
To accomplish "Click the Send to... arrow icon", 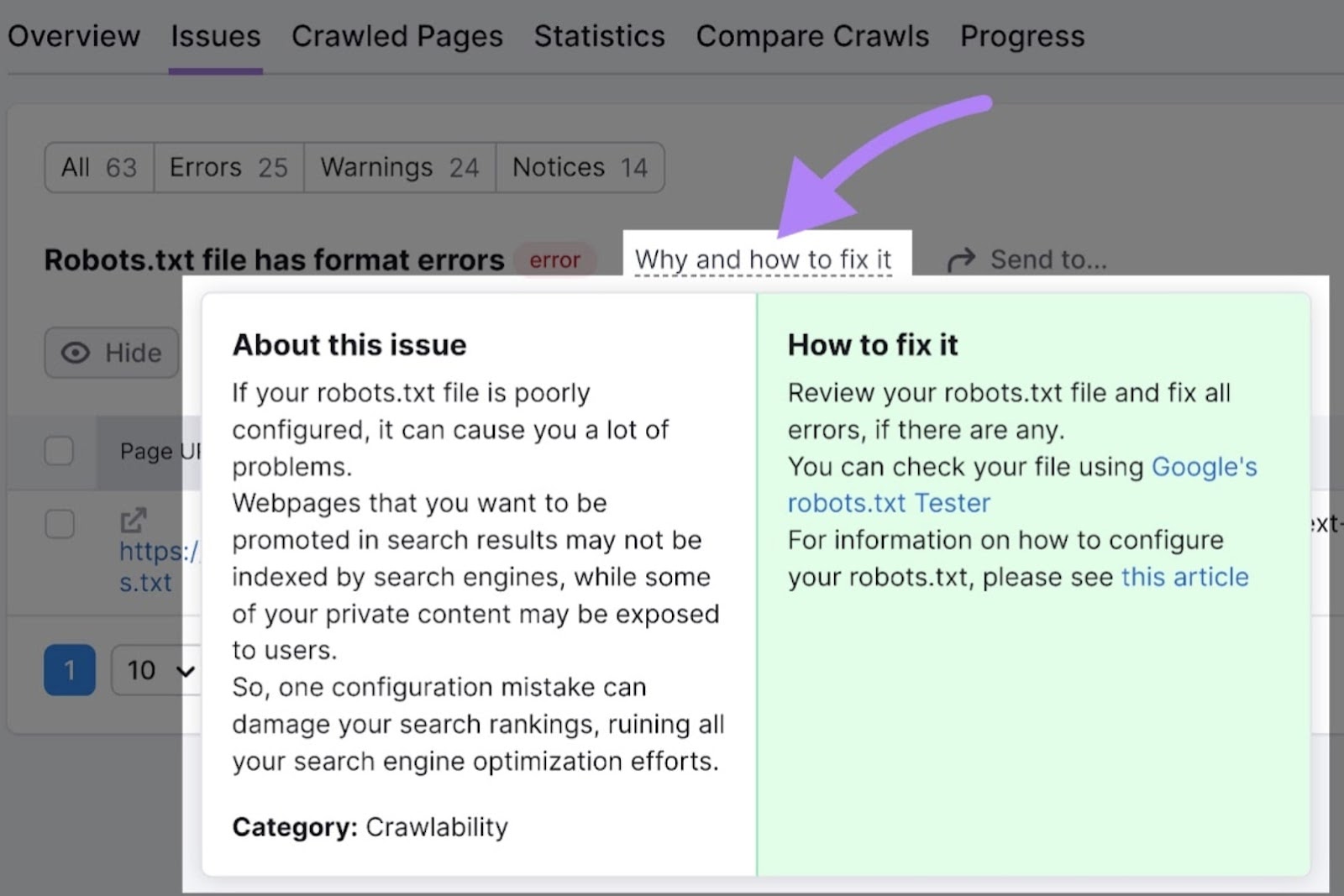I will coord(960,259).
